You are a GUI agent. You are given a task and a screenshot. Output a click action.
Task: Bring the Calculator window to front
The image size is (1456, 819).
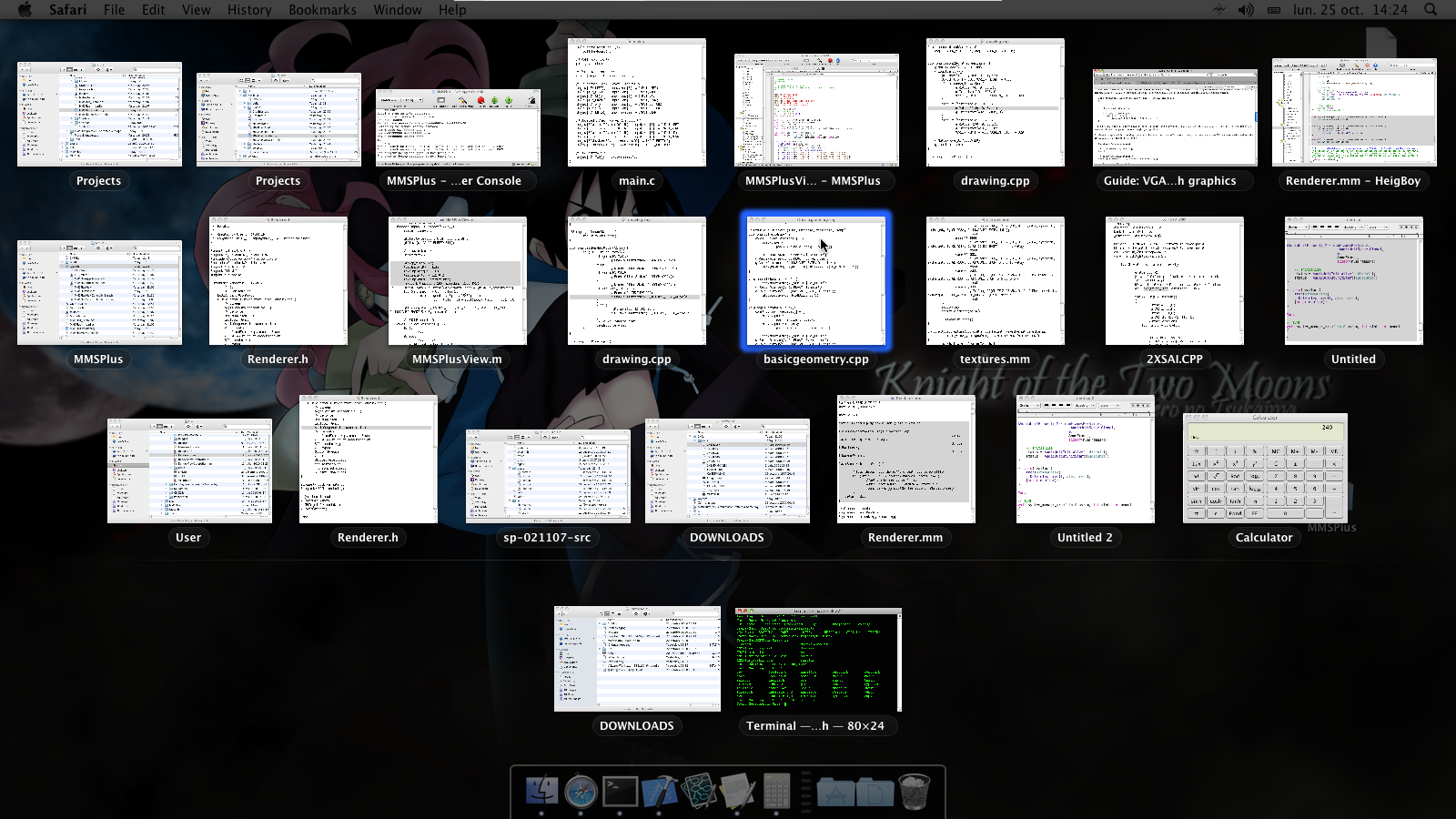point(1264,469)
